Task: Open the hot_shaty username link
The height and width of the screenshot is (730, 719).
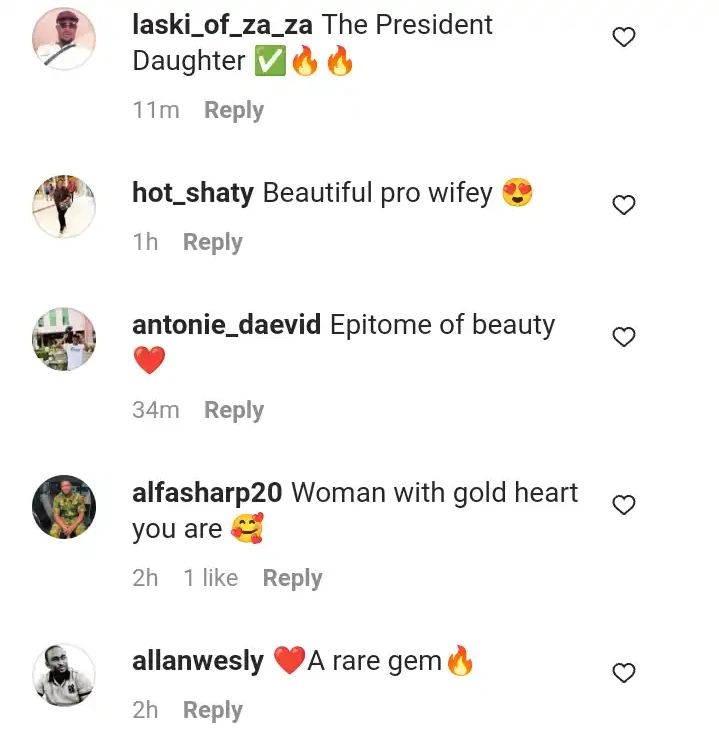Action: 193,193
